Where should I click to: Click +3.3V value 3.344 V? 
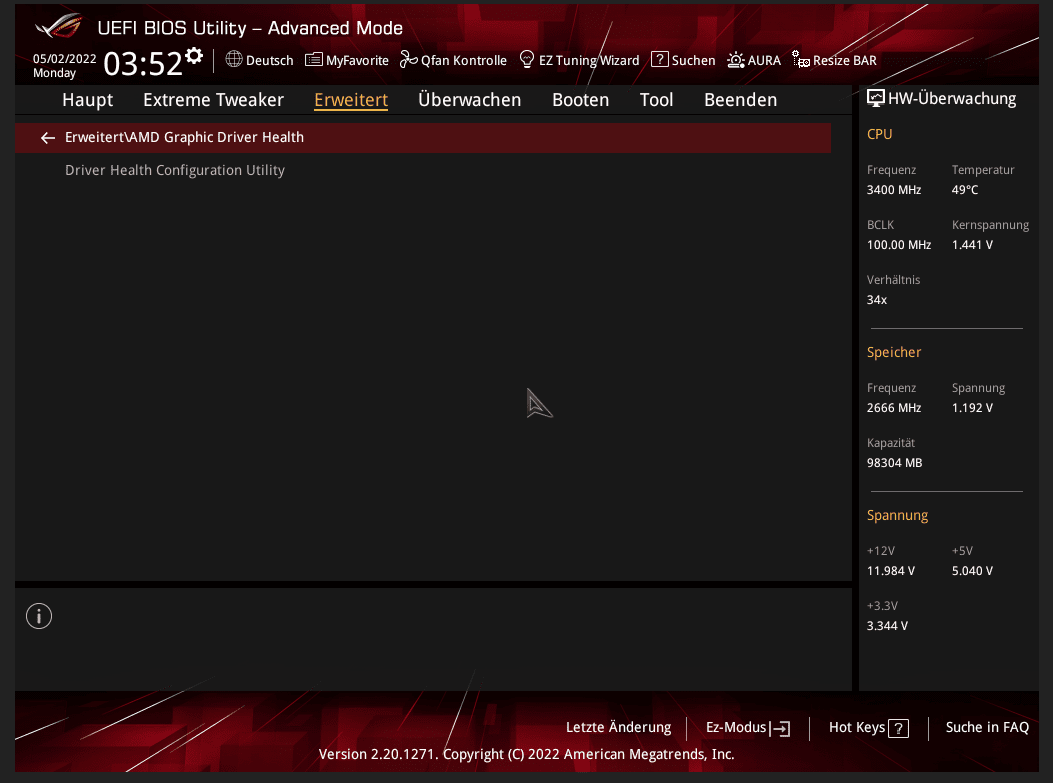click(887, 627)
